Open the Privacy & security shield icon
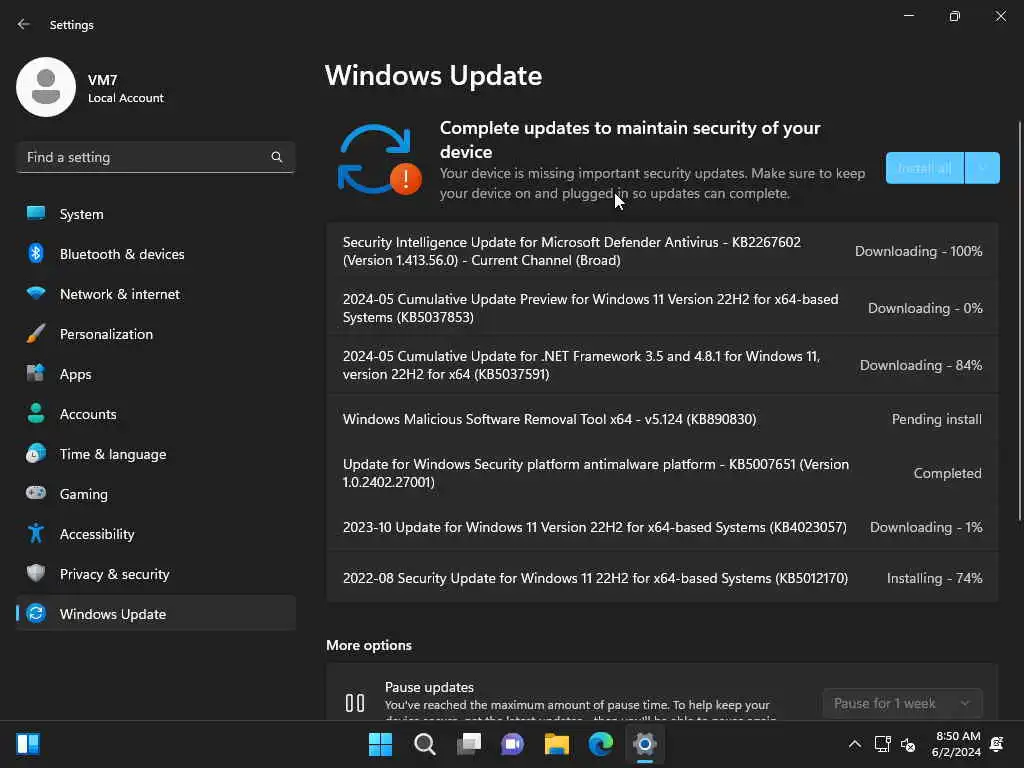The width and height of the screenshot is (1024, 768). coord(36,573)
